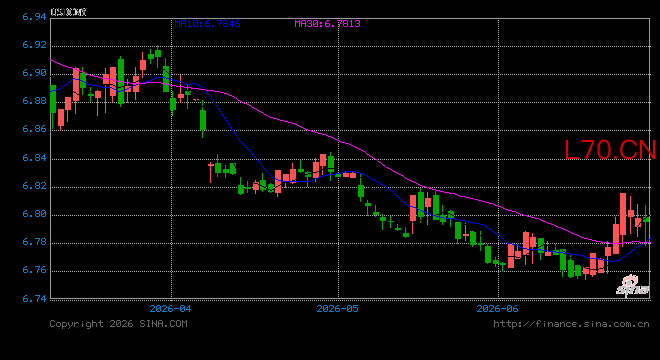Screen dimensions: 660x360
Task: Click the 6.90 price axis label
Action: pos(34,73)
